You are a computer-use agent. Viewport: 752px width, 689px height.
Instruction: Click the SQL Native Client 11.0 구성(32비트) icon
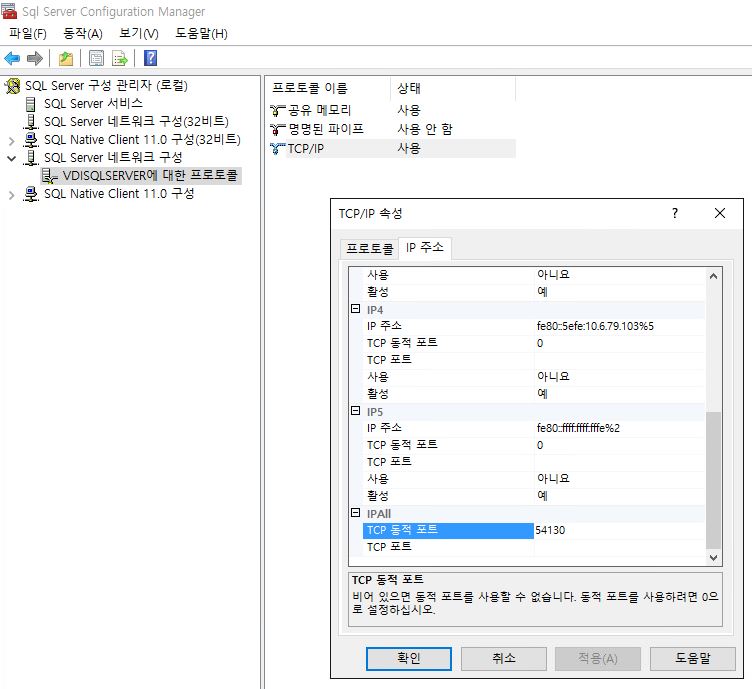point(31,140)
